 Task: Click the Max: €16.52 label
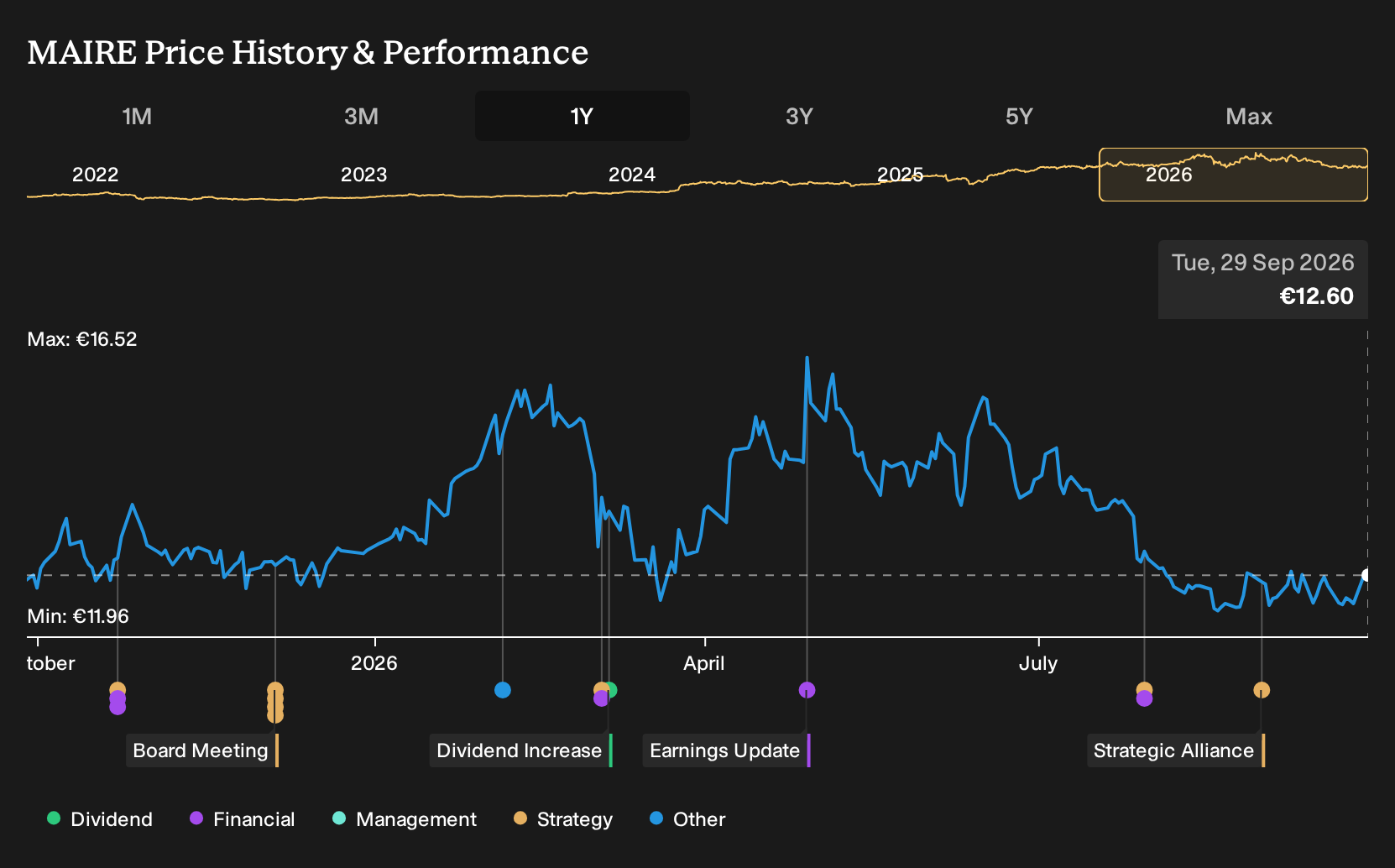coord(82,339)
